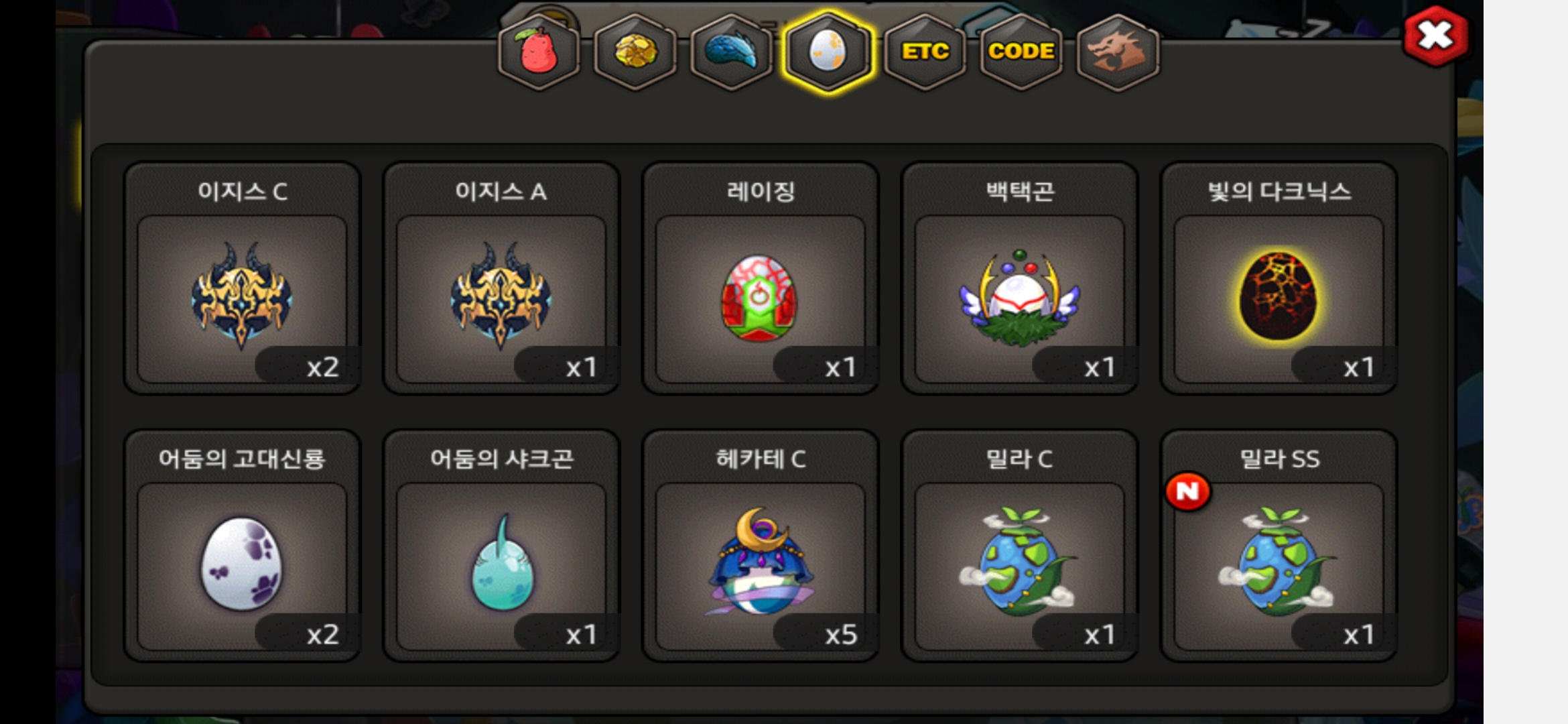Open the blue fish tab icon
Image resolution: width=1568 pixels, height=724 pixels.
coord(731,52)
